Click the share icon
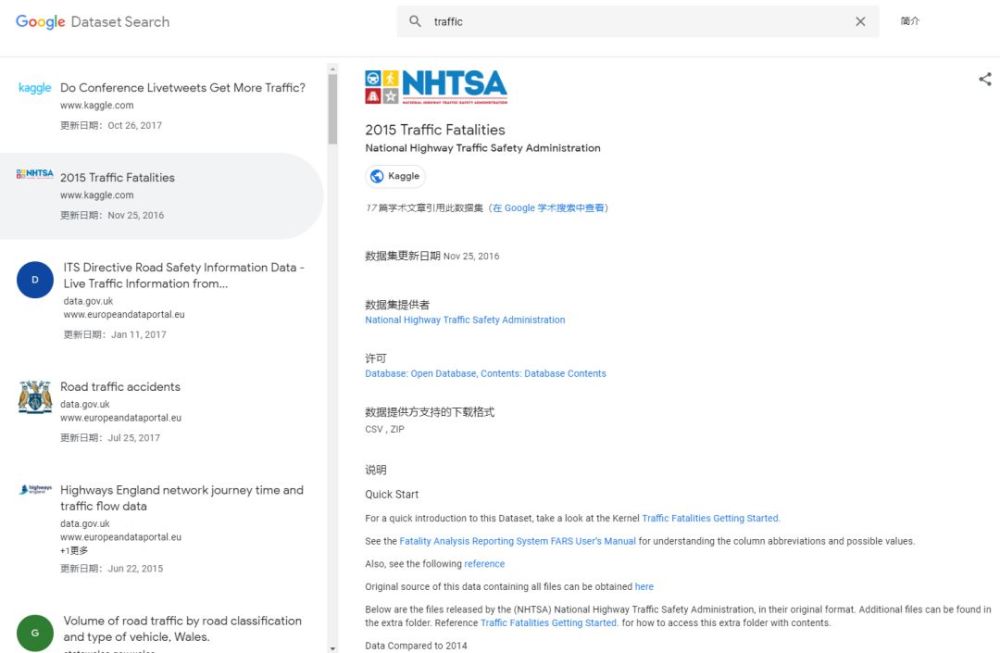This screenshot has height=653, width=1000. point(985,79)
